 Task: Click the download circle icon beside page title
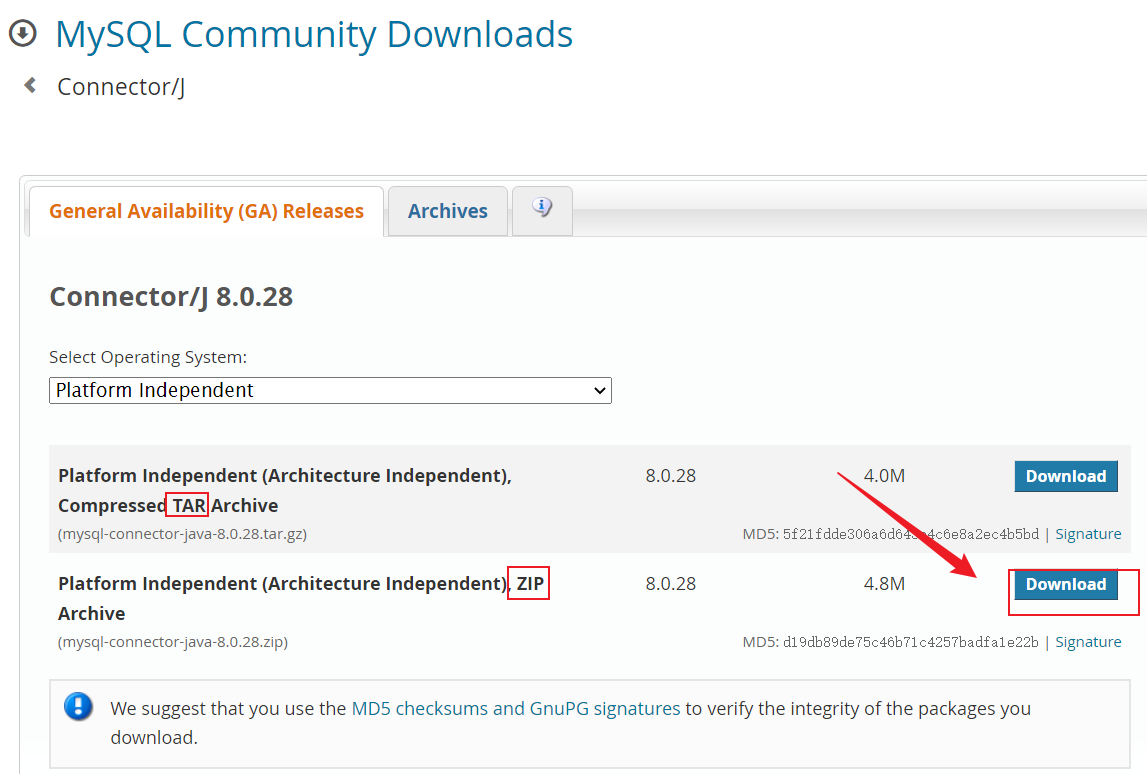click(x=23, y=33)
